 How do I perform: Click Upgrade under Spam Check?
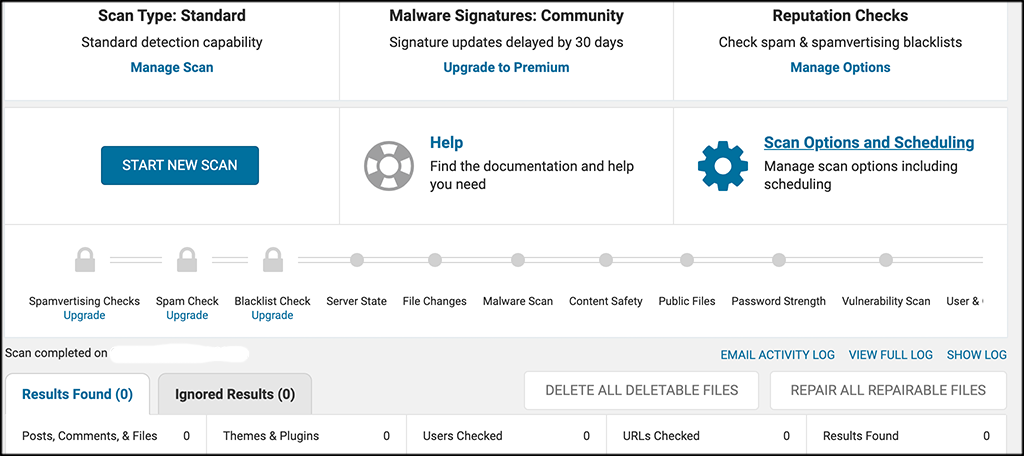(x=187, y=316)
